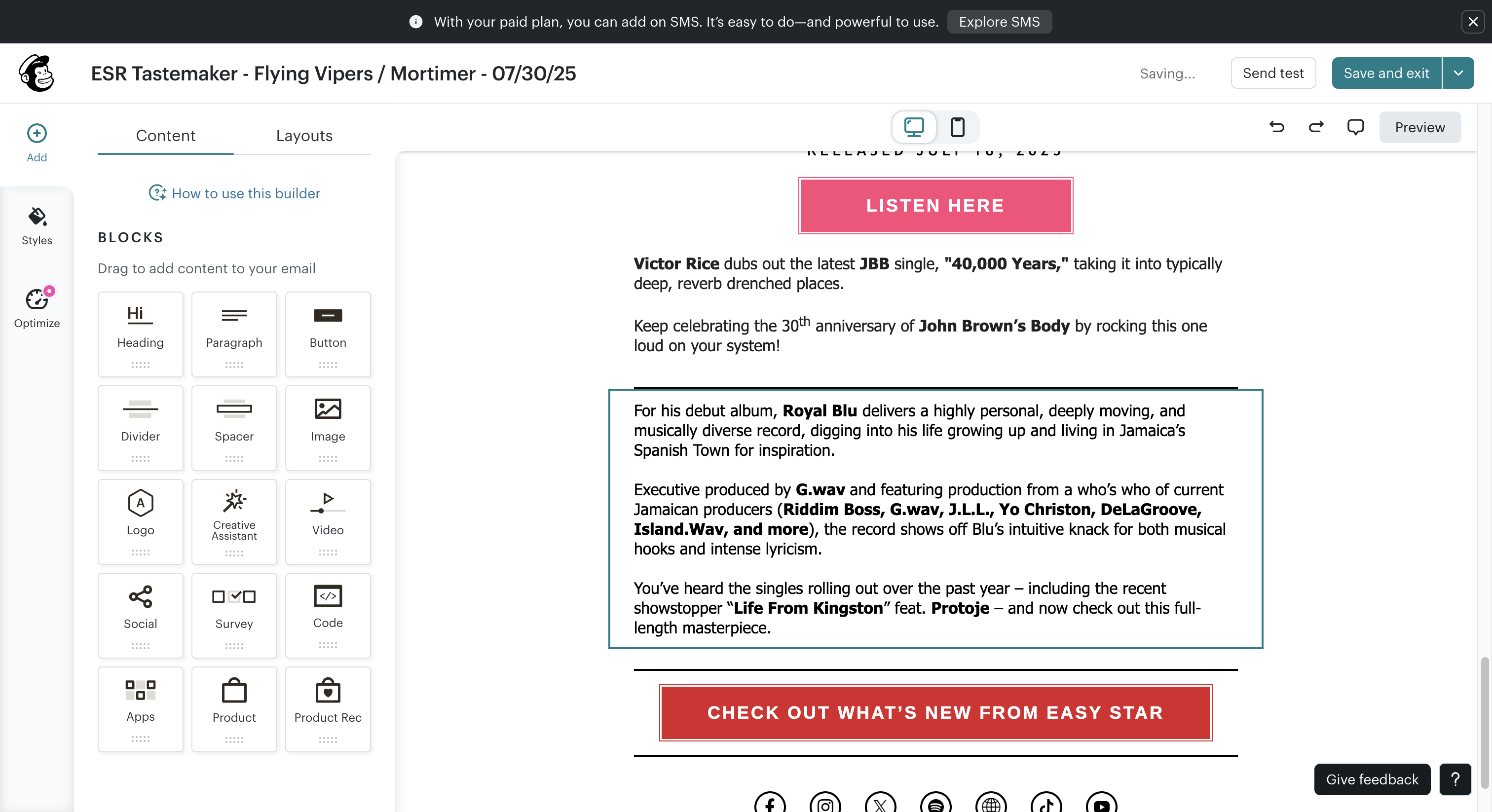This screenshot has height=812, width=1492.
Task: Open the comments panel
Action: coord(1355,127)
